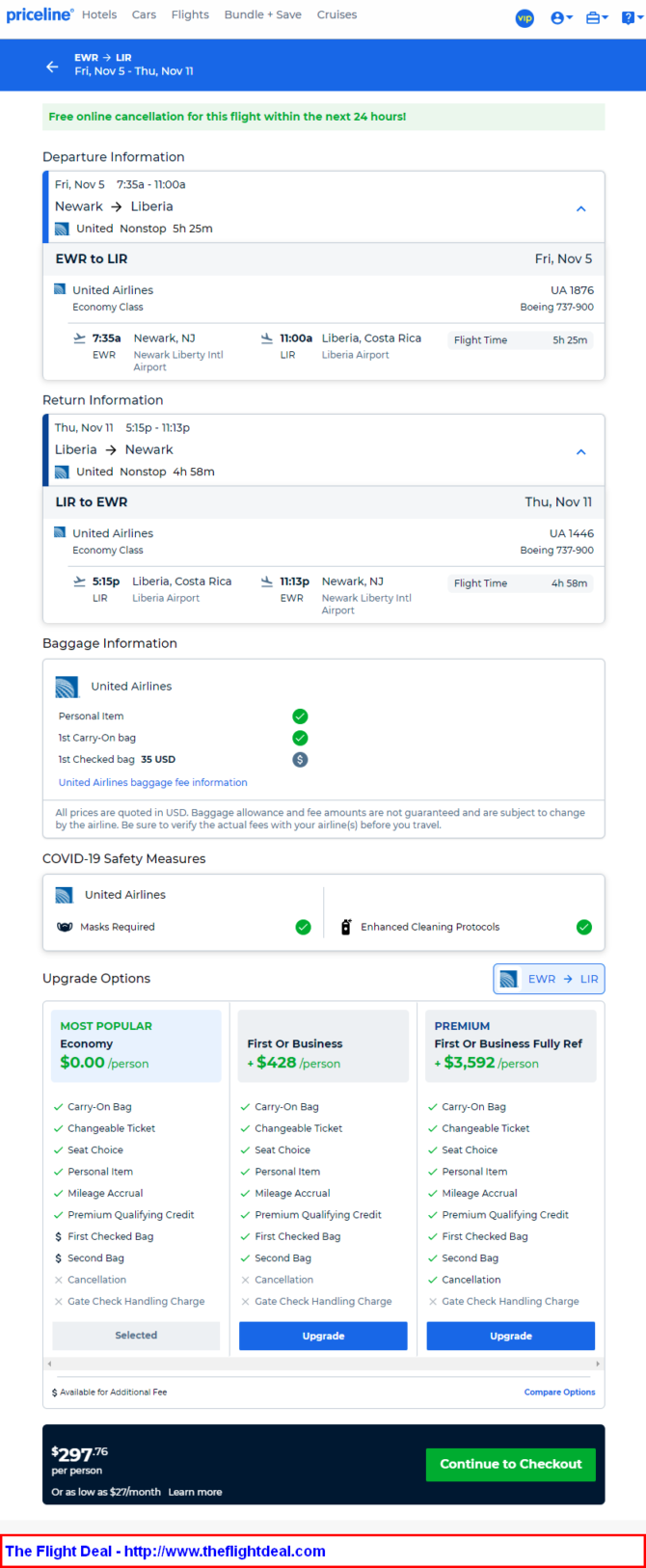Open the Compare Options link
This screenshot has height=1568, width=646.
pos(559,1392)
